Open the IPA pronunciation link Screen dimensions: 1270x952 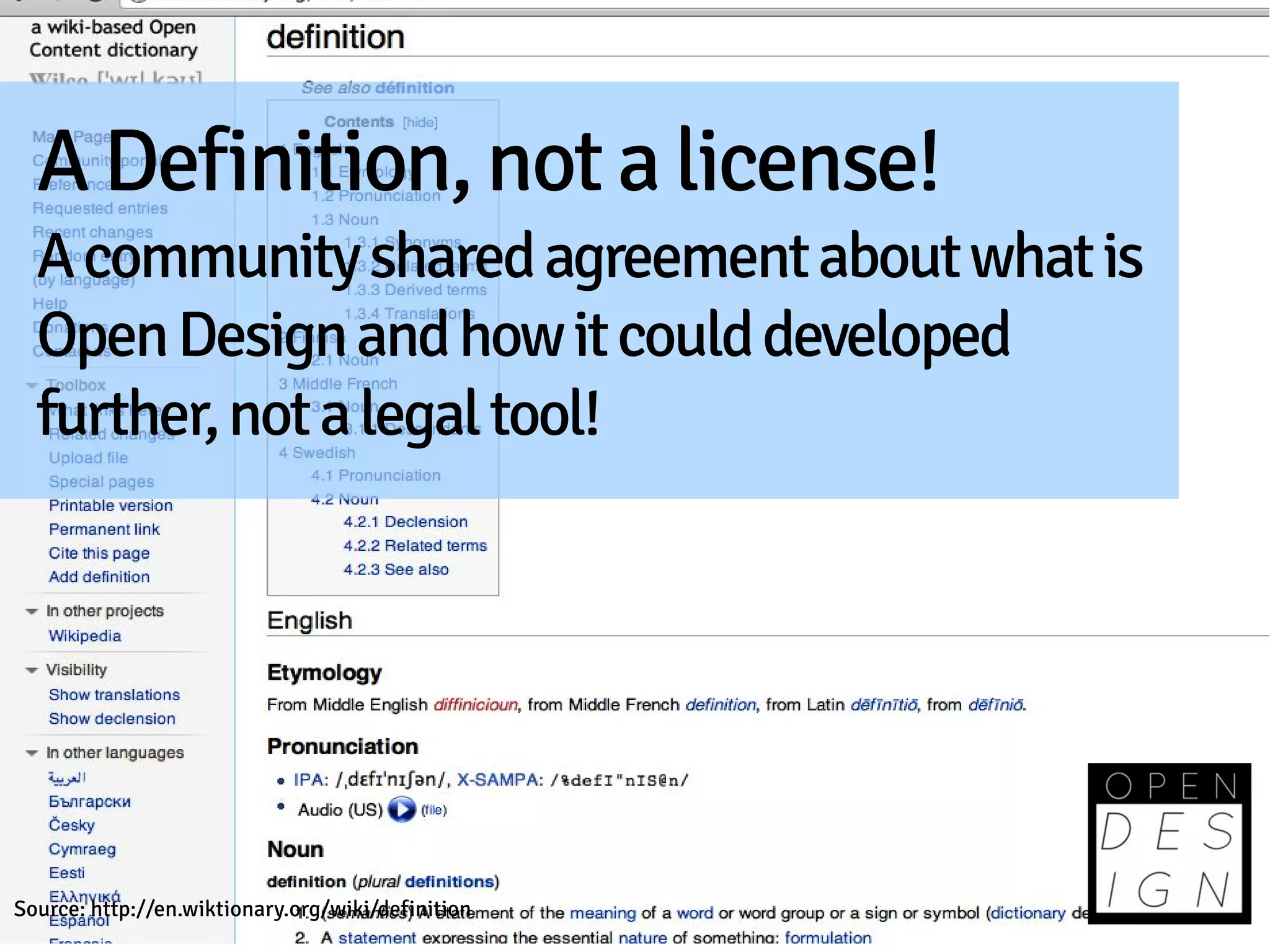tap(308, 780)
